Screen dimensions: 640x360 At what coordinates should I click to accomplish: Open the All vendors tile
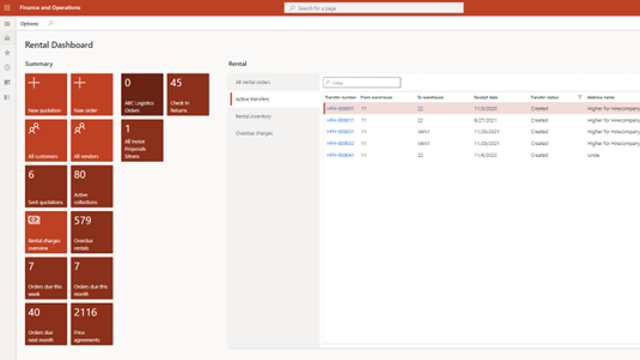(x=92, y=140)
